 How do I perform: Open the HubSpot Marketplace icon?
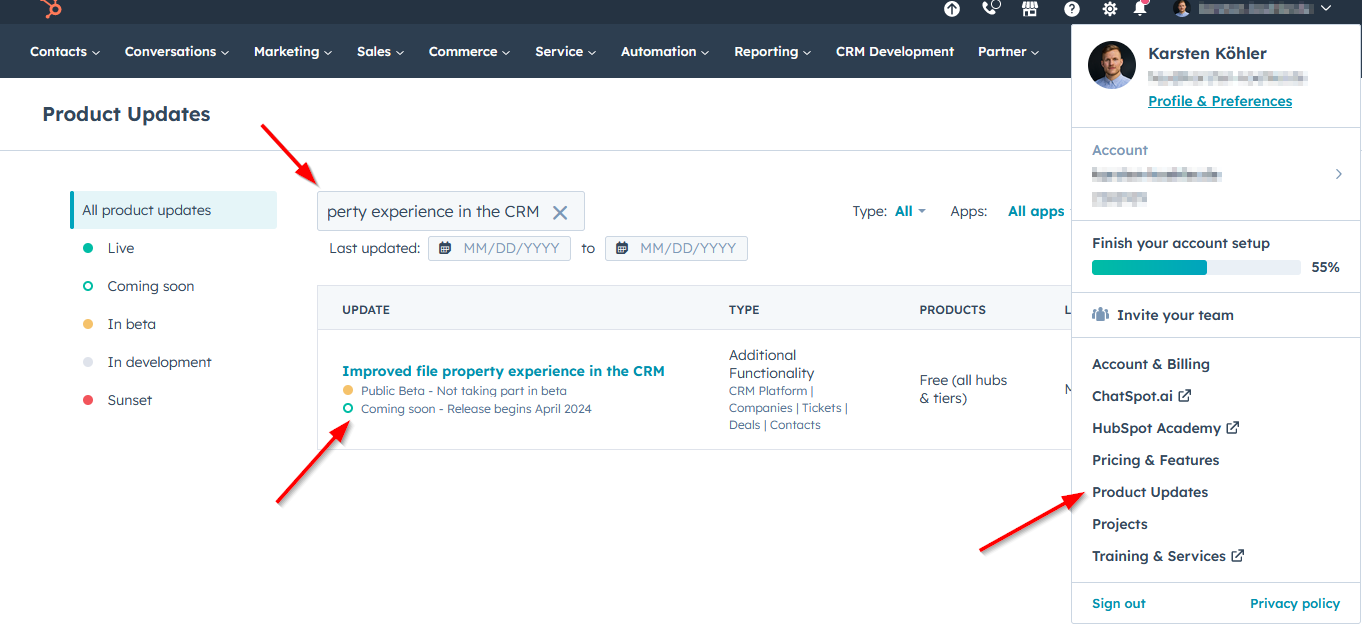(x=1029, y=9)
